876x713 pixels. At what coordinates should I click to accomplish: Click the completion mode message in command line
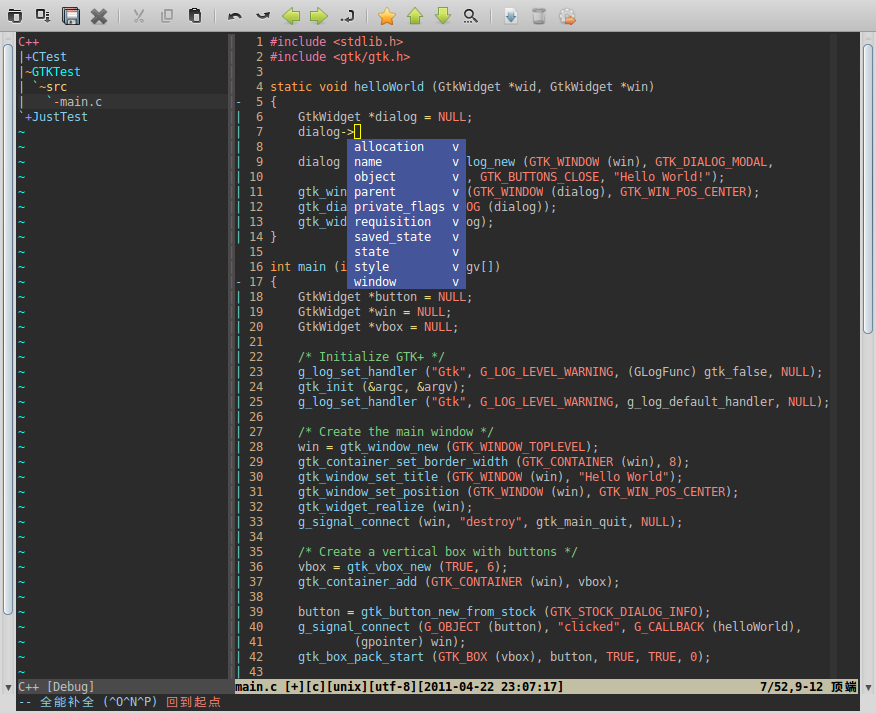click(120, 702)
